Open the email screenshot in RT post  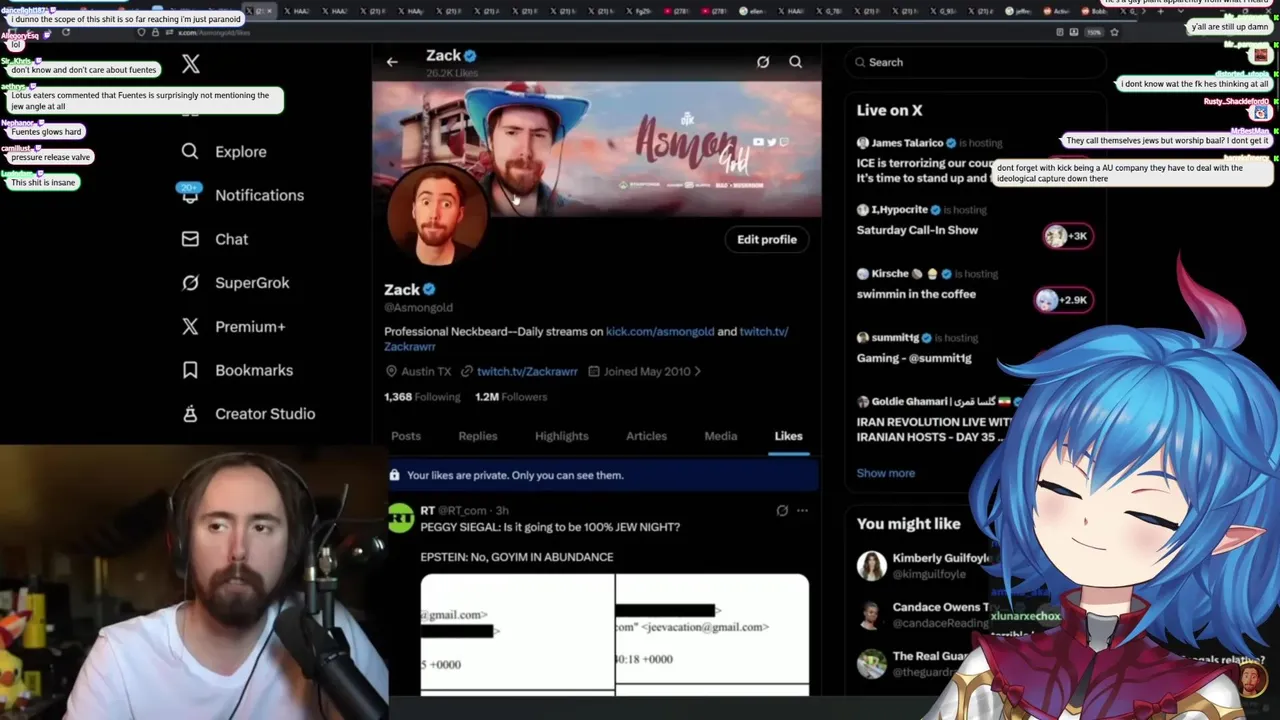click(x=614, y=634)
